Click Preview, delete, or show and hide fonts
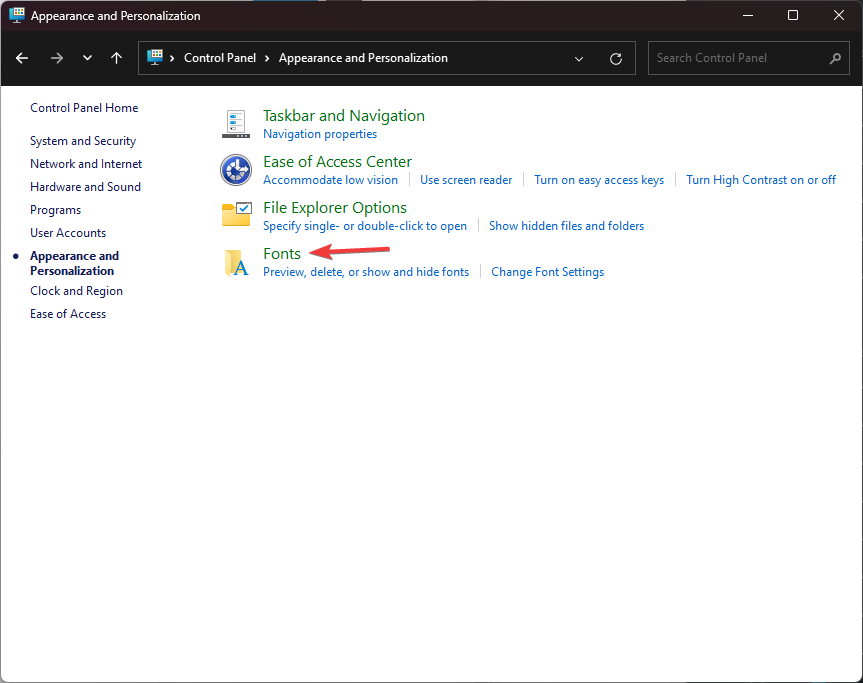This screenshot has height=683, width=863. coord(366,272)
